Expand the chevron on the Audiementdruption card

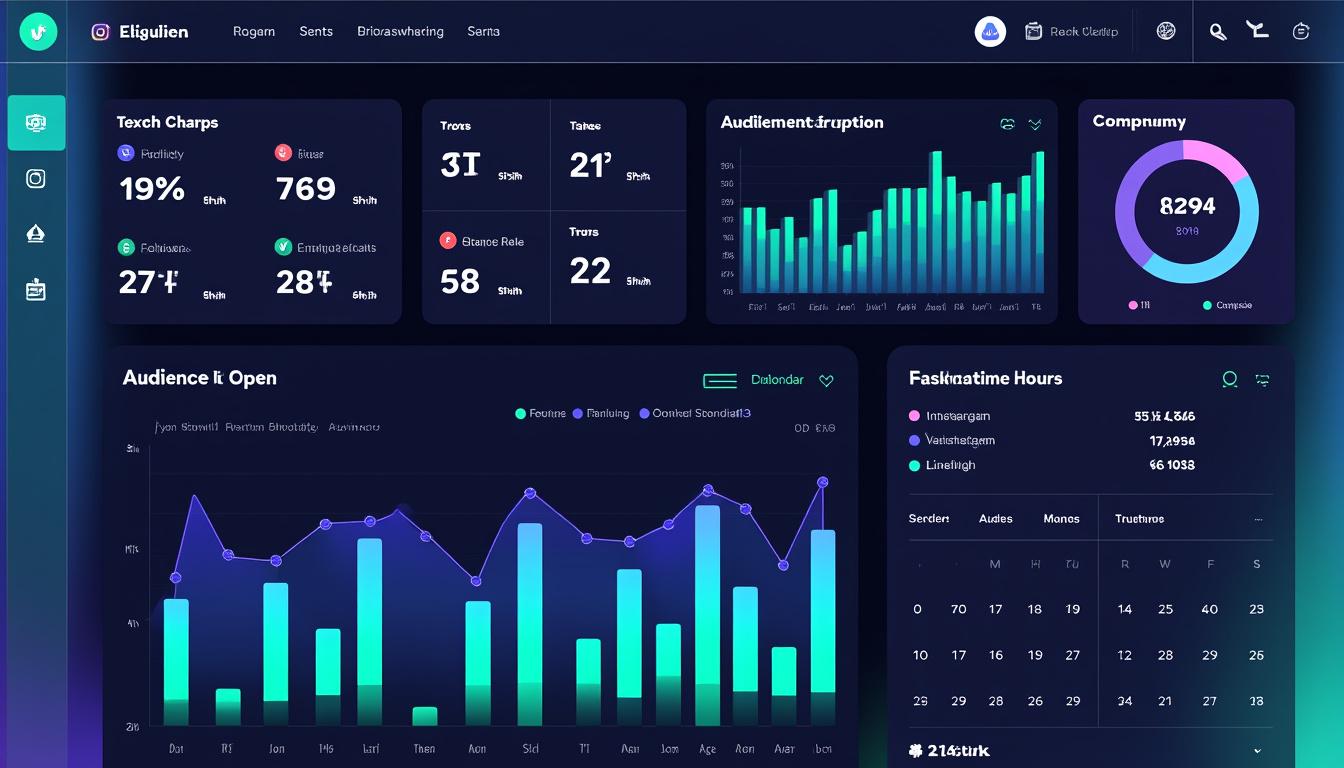(x=1036, y=124)
